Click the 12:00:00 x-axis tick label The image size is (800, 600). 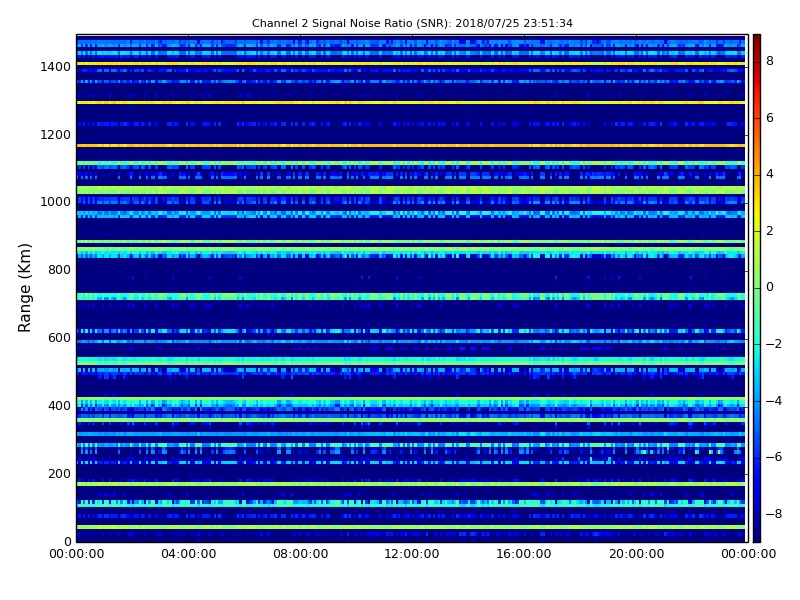(x=412, y=554)
